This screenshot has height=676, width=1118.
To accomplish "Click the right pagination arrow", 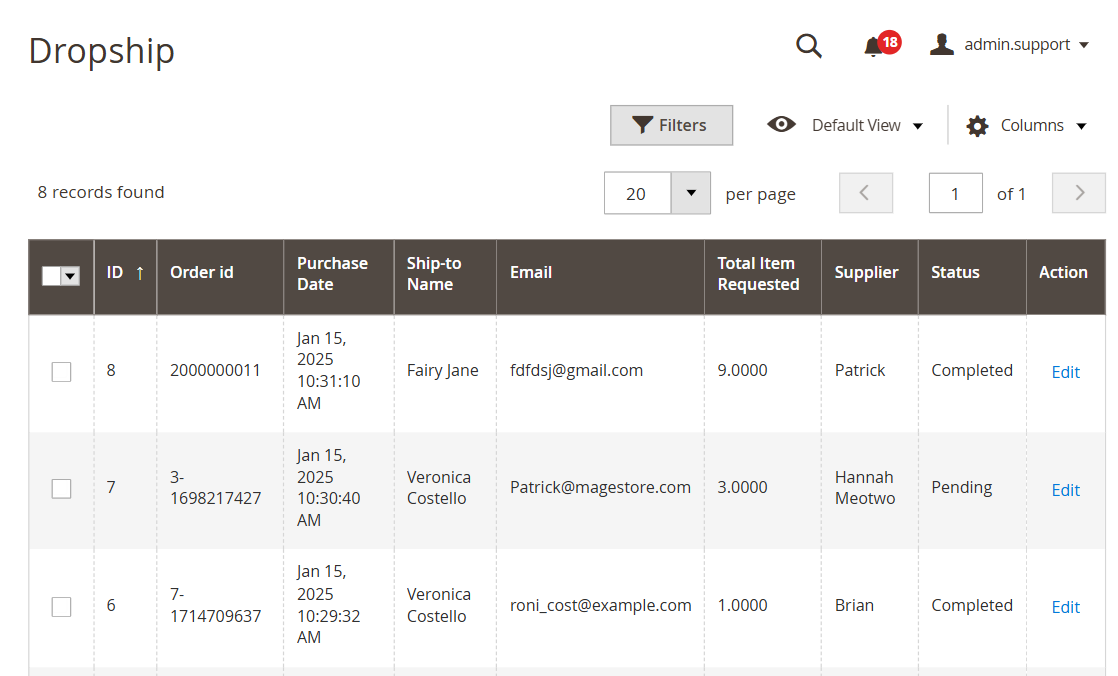I will click(x=1078, y=192).
